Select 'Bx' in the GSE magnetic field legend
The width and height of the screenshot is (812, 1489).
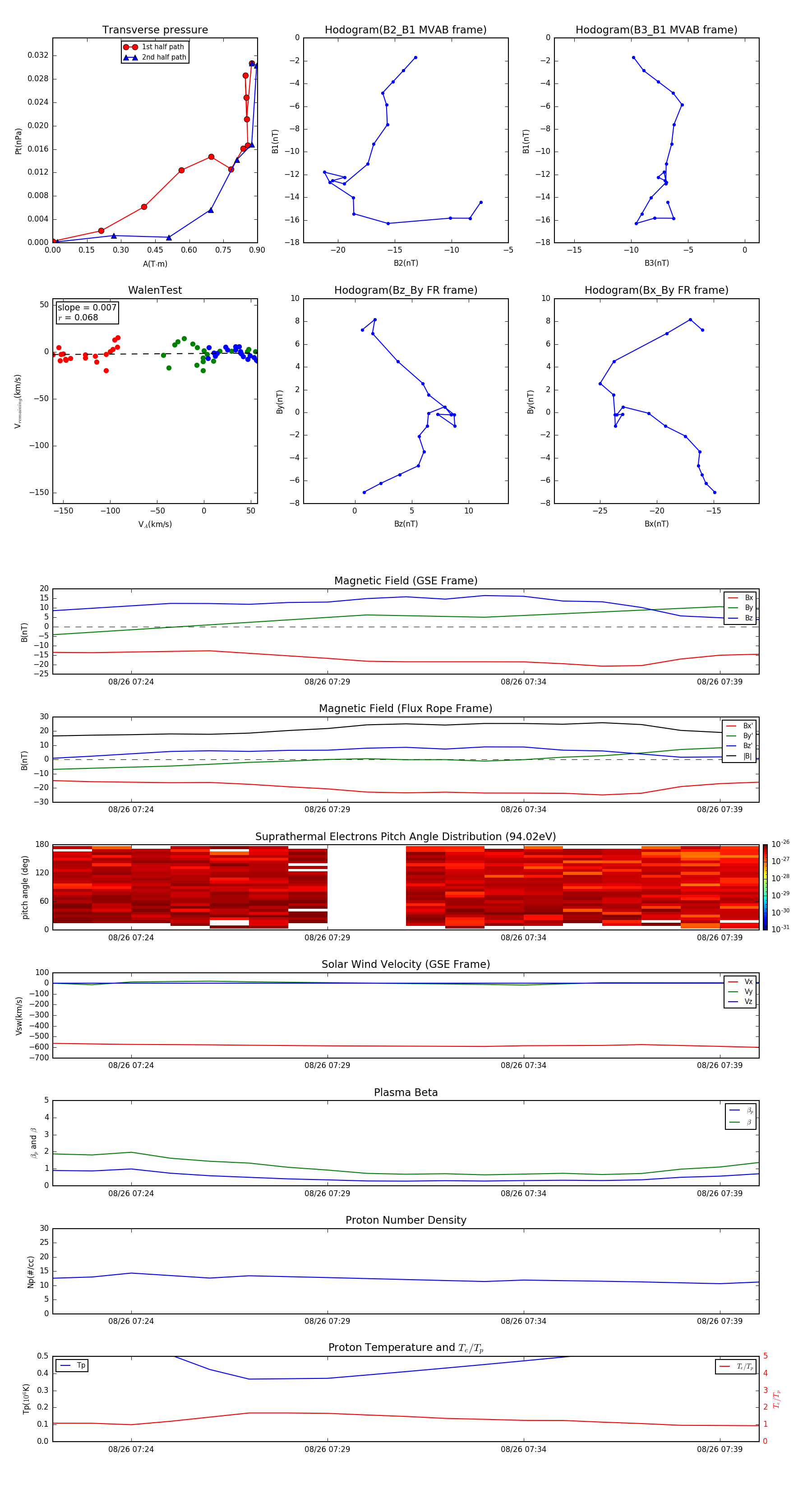740,598
